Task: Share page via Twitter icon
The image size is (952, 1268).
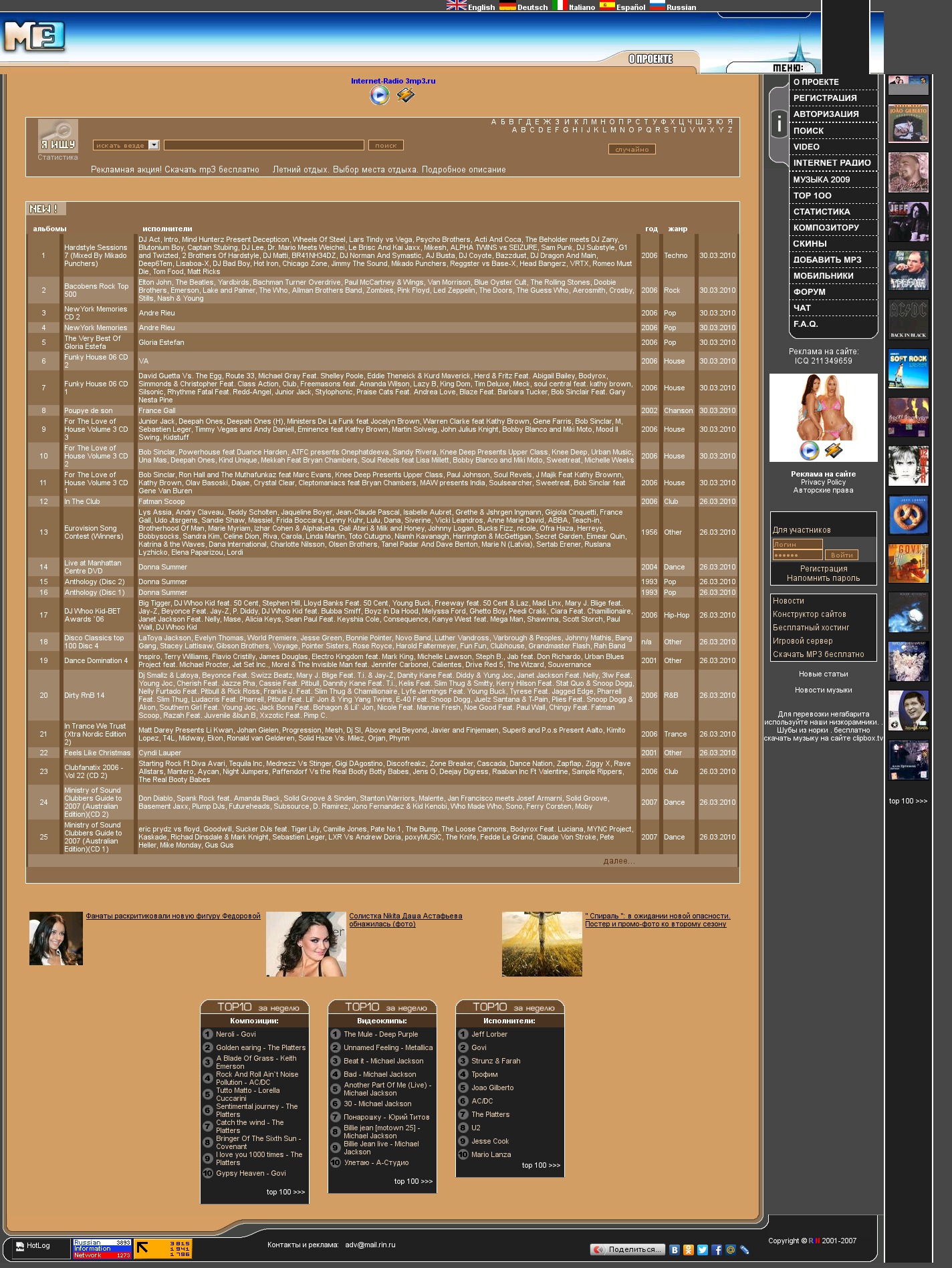Action: pos(703,1249)
